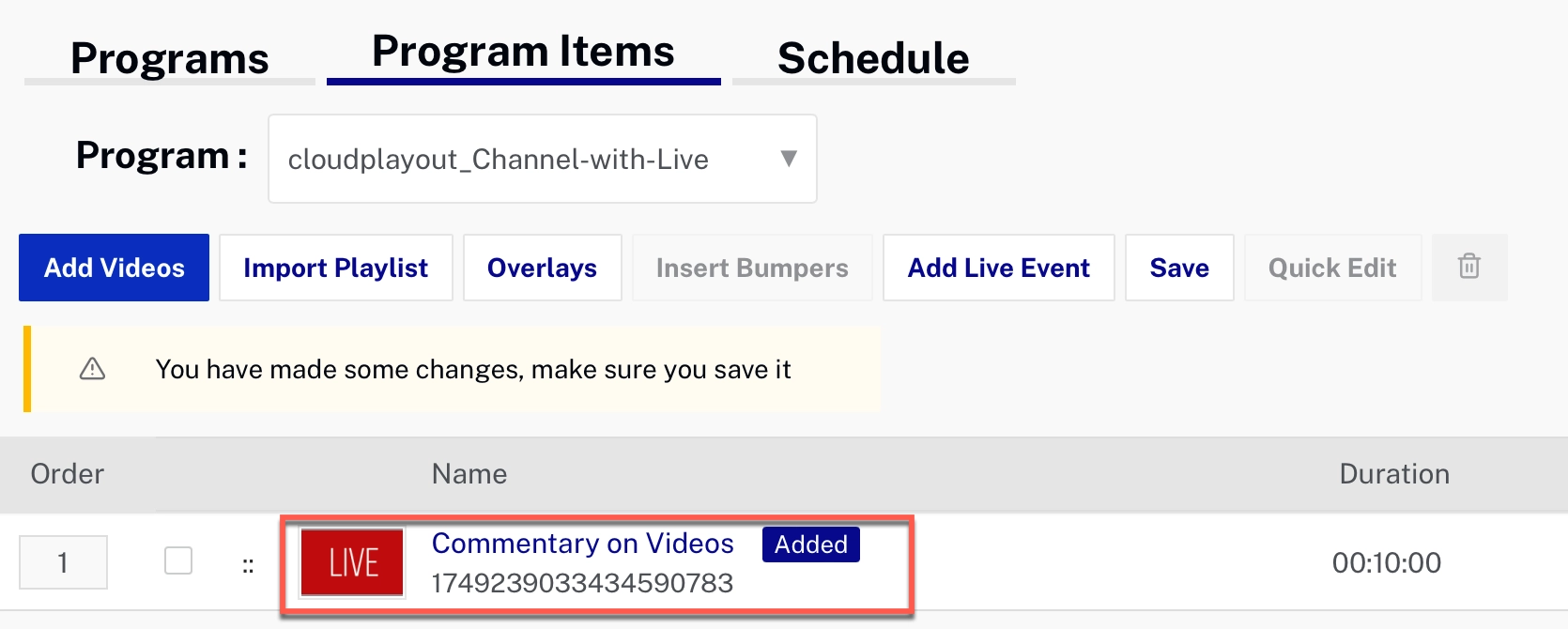Screen dimensions: 1568x629
Task: Click the Overlays button
Action: point(542,268)
